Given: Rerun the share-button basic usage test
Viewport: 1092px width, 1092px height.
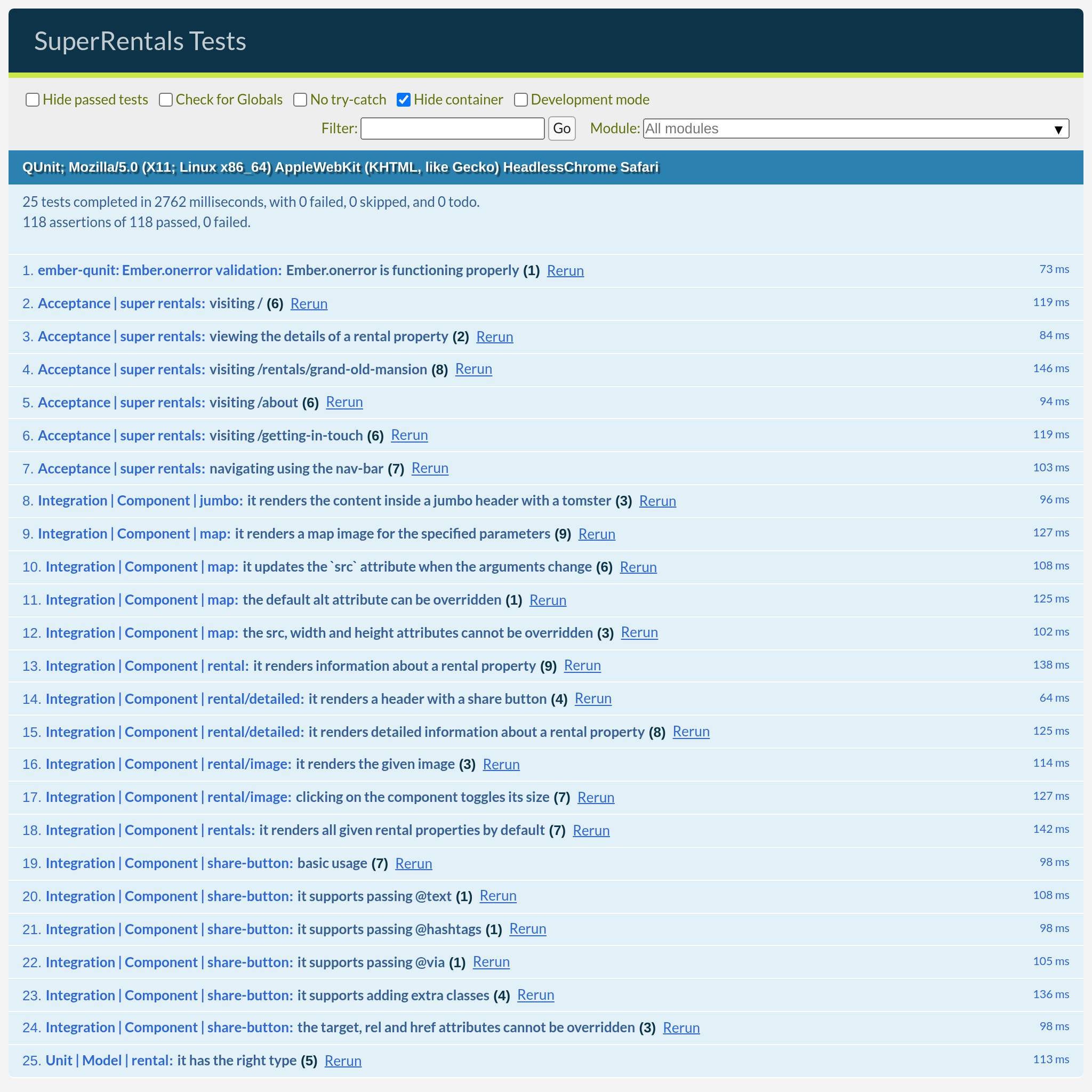Looking at the screenshot, I should click(413, 864).
